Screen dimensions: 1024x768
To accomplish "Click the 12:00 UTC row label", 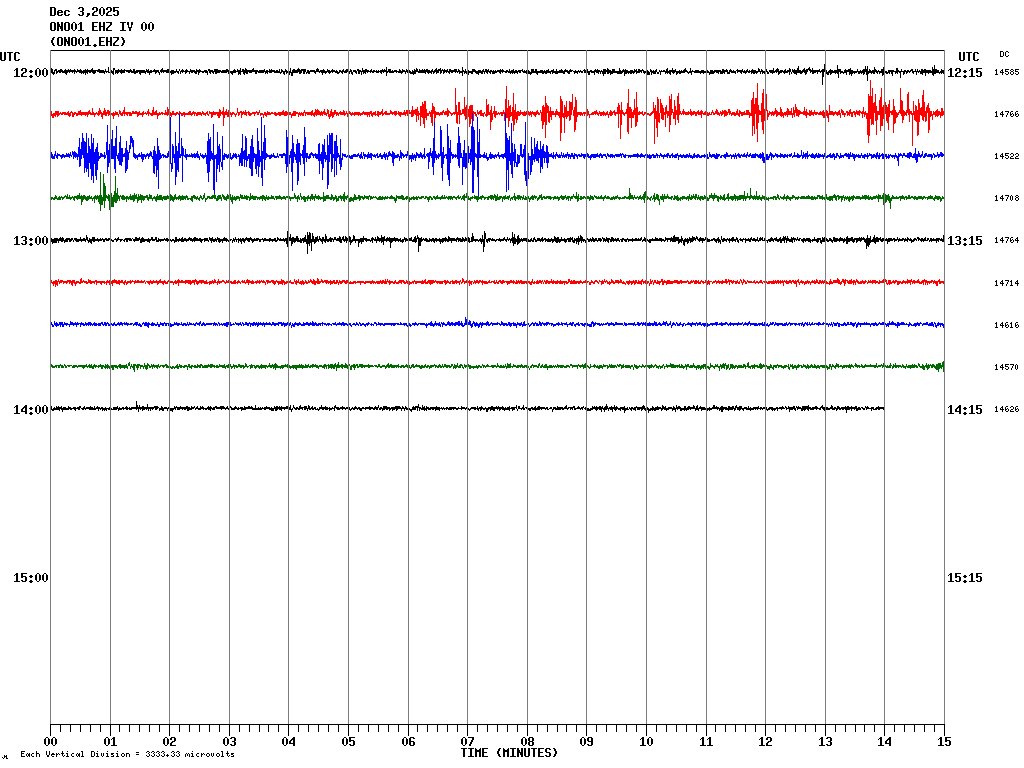I will point(30,73).
